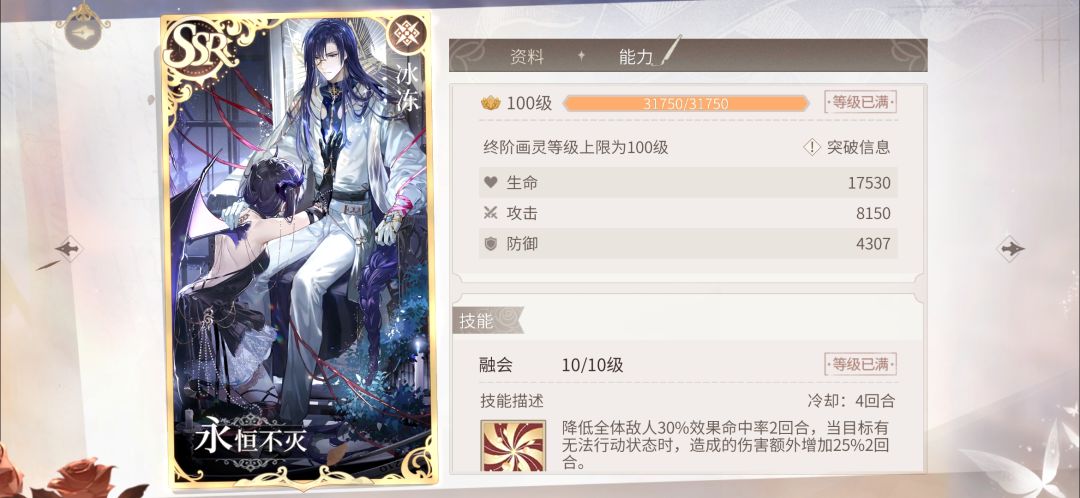
Task: Select the 能力 tab
Action: 636,56
